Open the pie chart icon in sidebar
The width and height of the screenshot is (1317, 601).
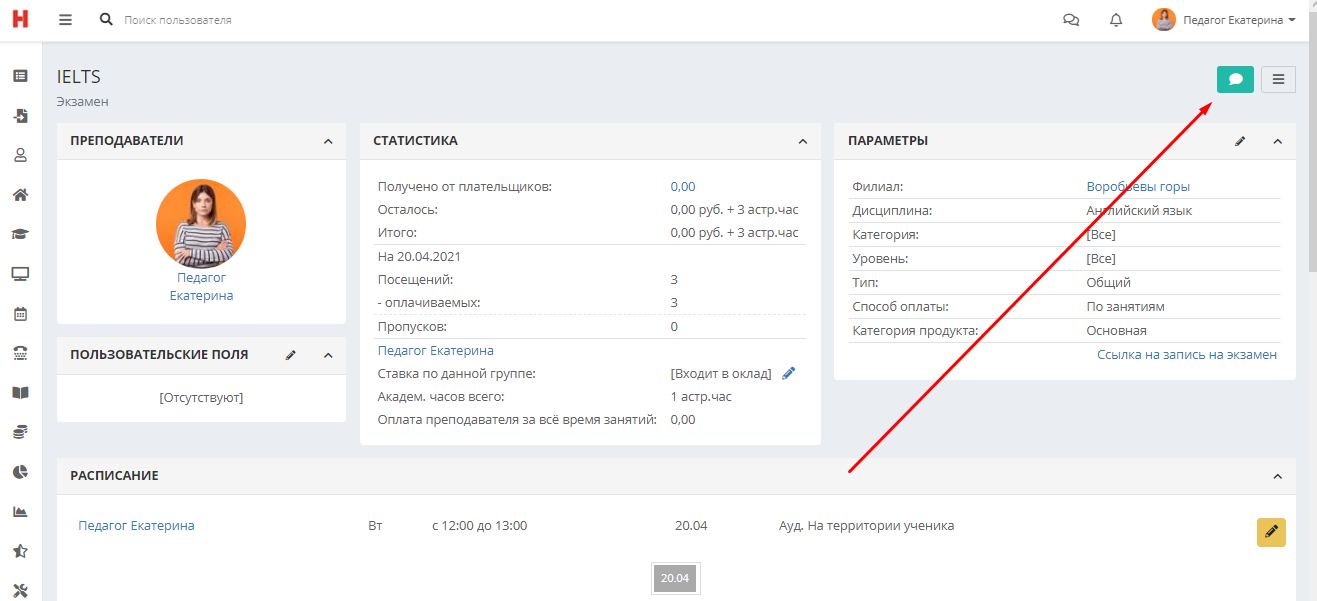[x=20, y=471]
